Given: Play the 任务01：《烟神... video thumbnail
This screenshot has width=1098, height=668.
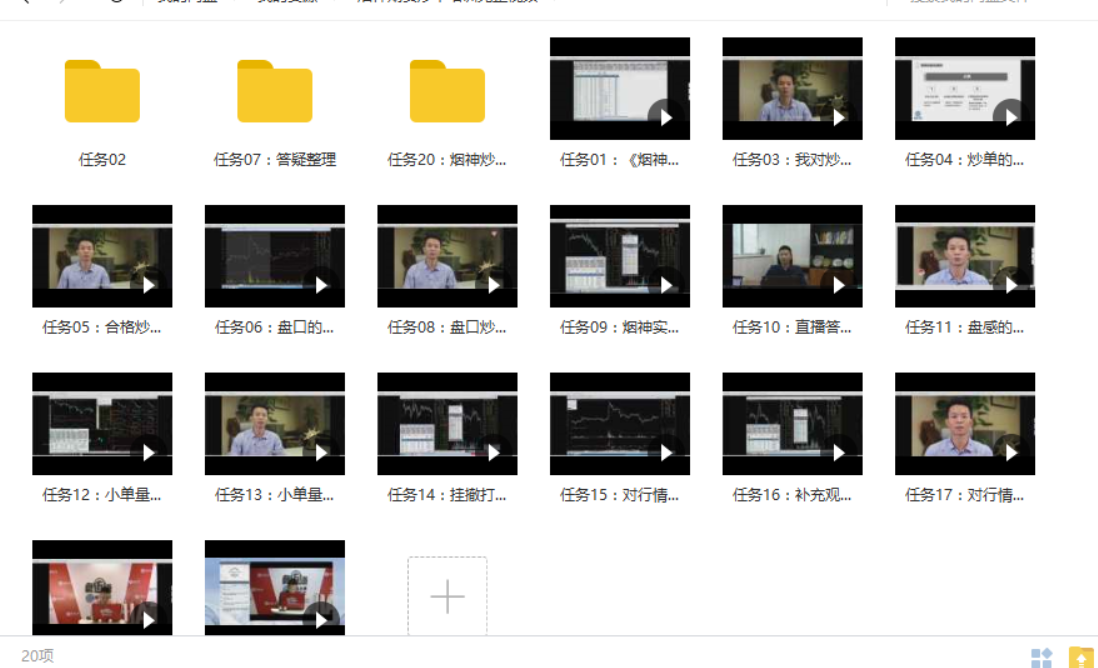Looking at the screenshot, I should pyautogui.click(x=620, y=88).
